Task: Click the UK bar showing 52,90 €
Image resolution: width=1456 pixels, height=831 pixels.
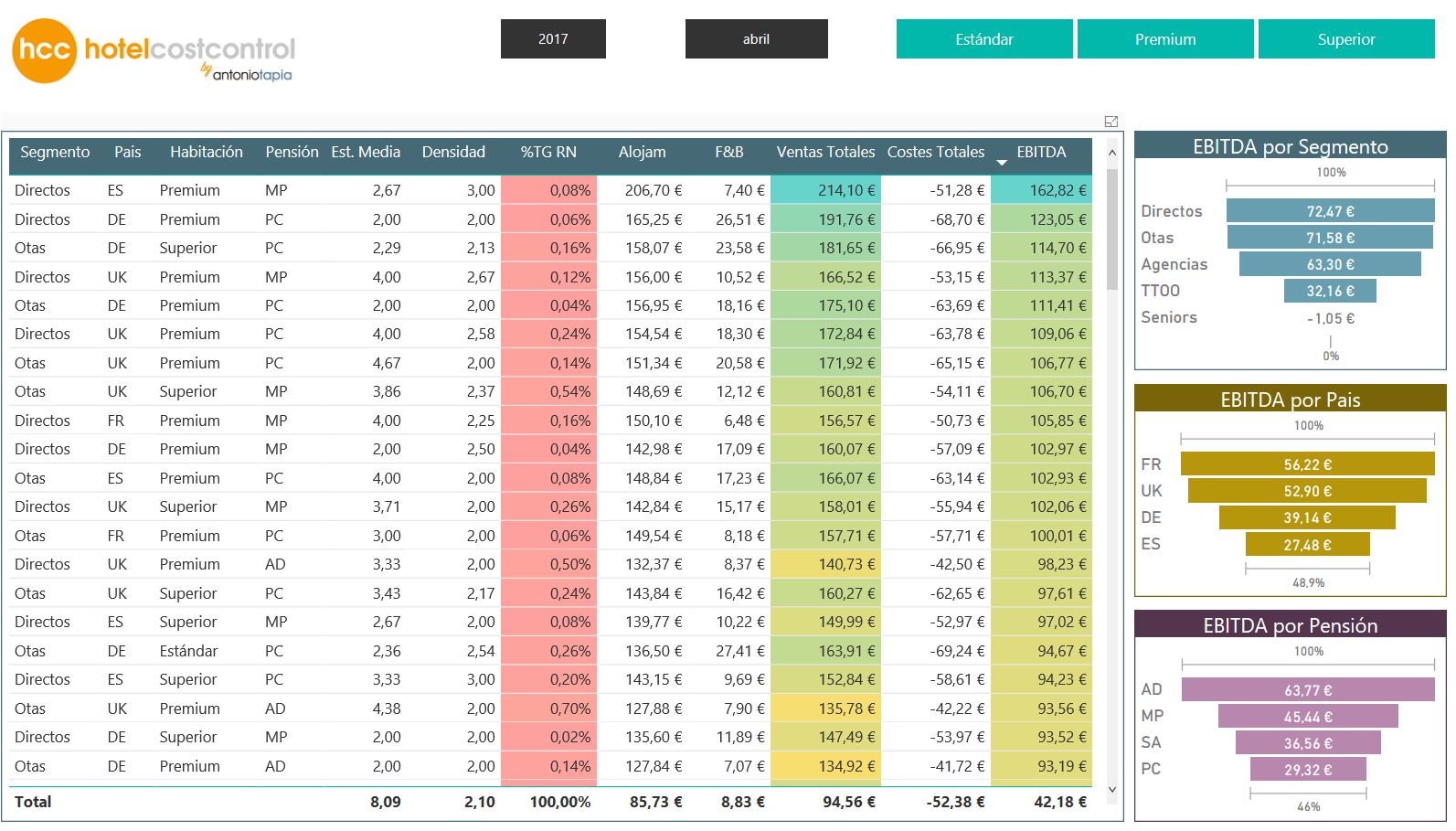Action: (x=1307, y=491)
